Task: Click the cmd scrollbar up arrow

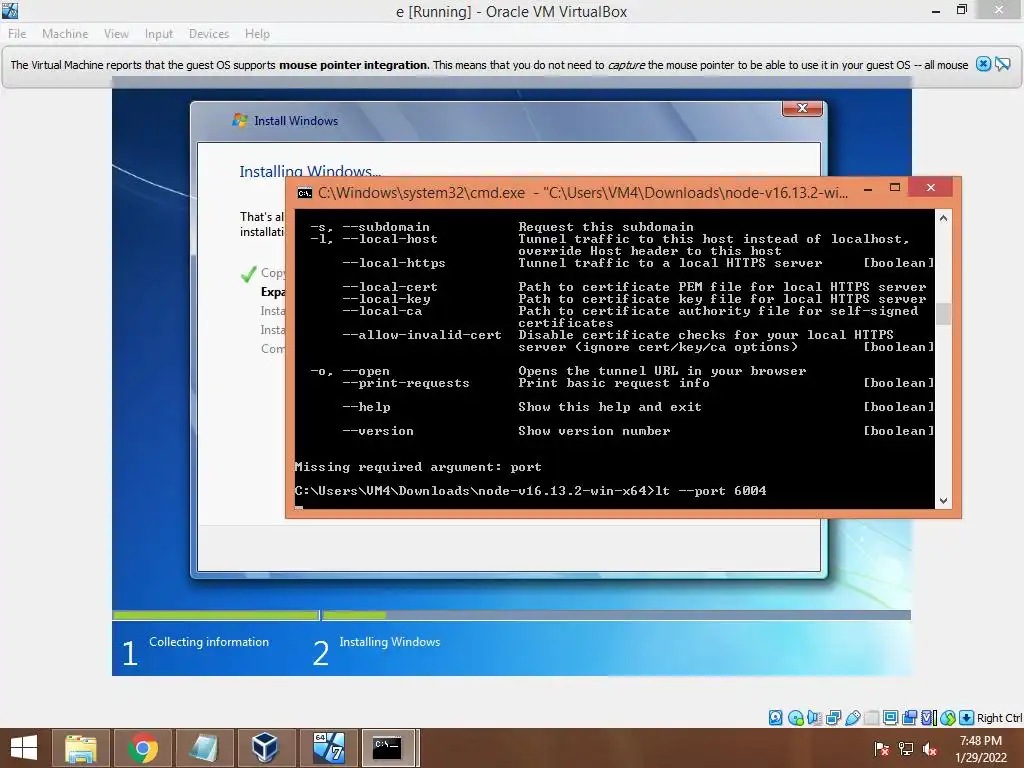Action: coord(943,218)
